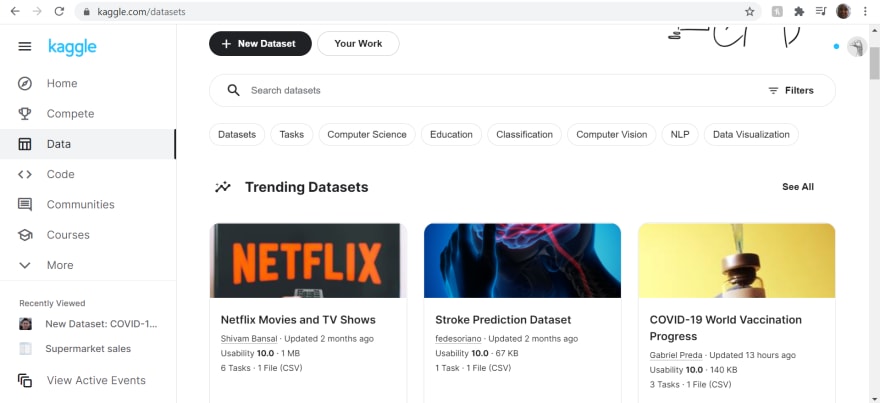The width and height of the screenshot is (880, 403).
Task: Click the browser back arrow
Action: click(x=15, y=11)
